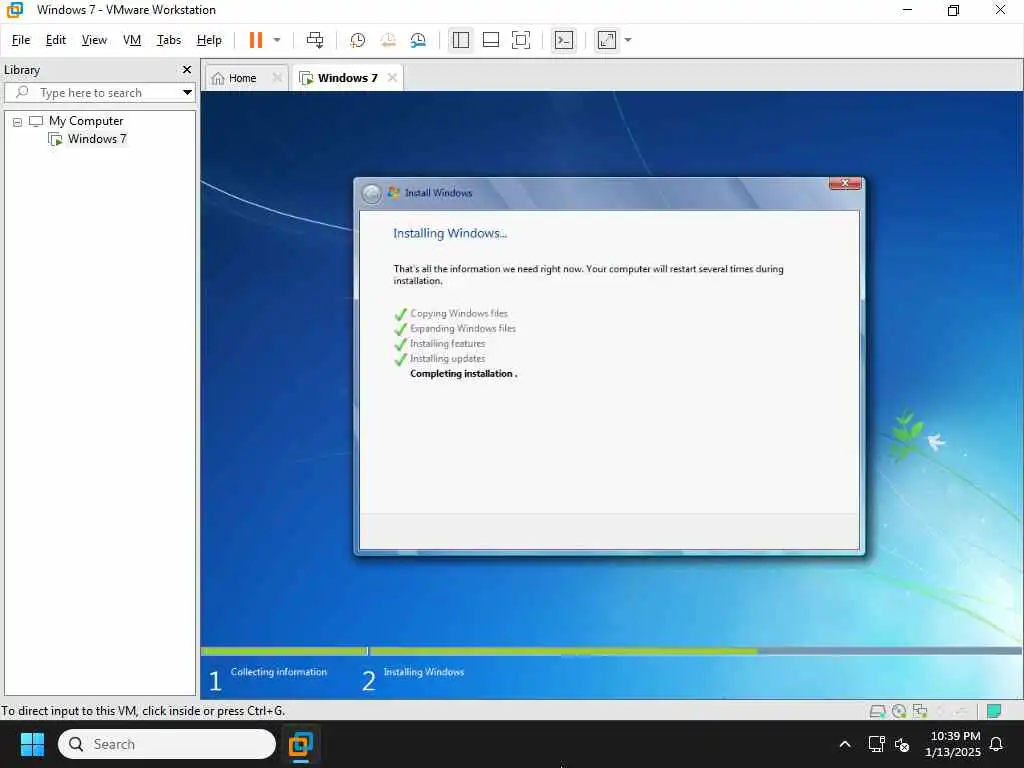
Task: Close the Home tab
Action: pos(277,77)
